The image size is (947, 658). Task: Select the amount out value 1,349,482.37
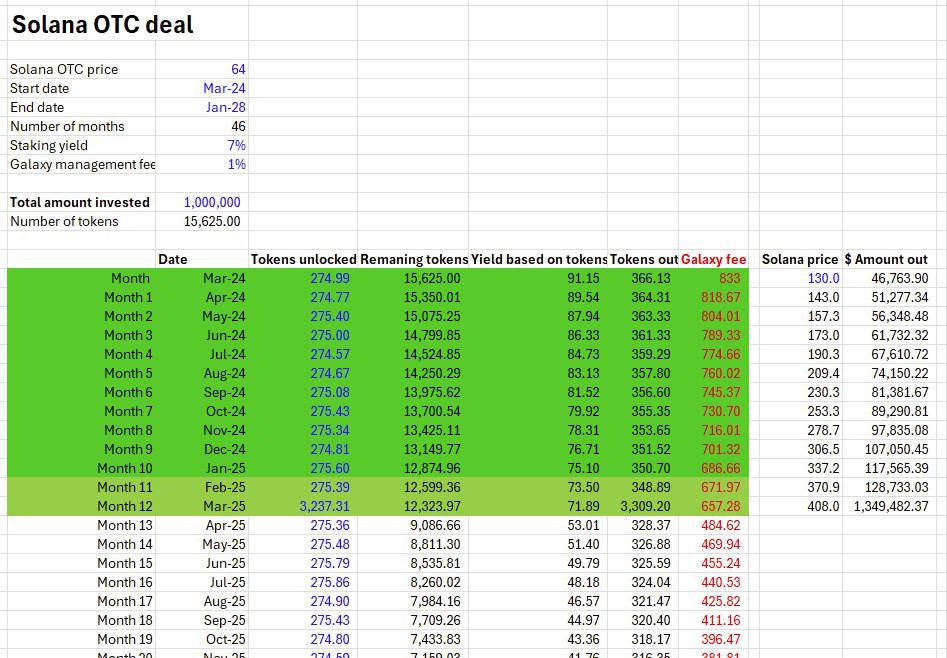pyautogui.click(x=891, y=507)
